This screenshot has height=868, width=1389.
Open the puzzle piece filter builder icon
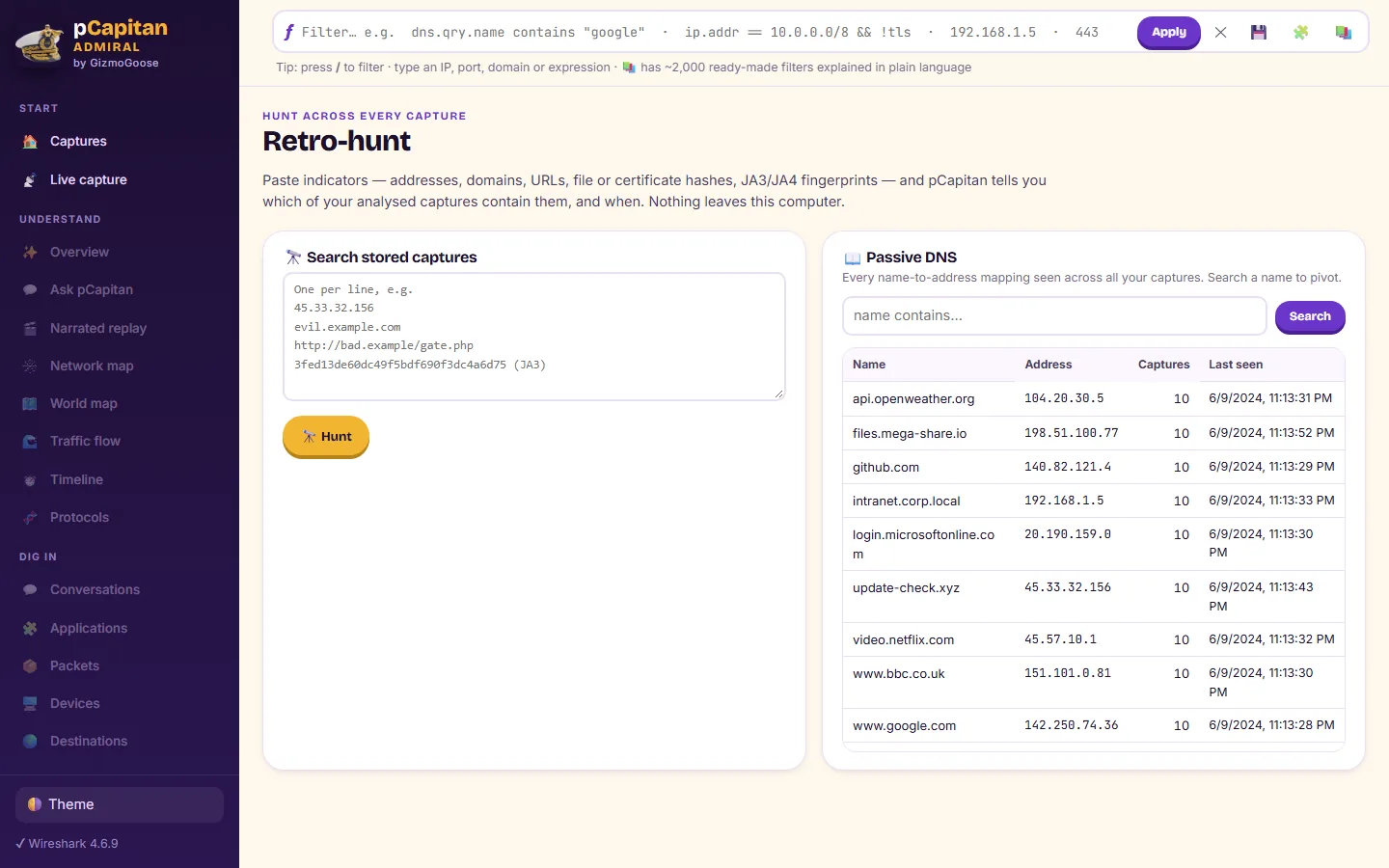[1300, 33]
